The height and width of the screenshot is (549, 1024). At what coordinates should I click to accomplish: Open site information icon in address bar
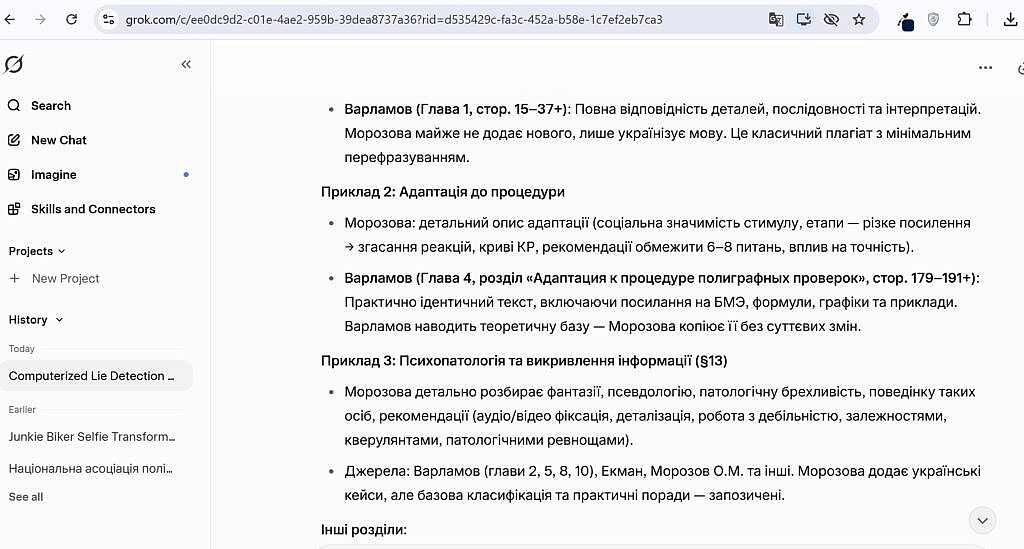tap(109, 20)
